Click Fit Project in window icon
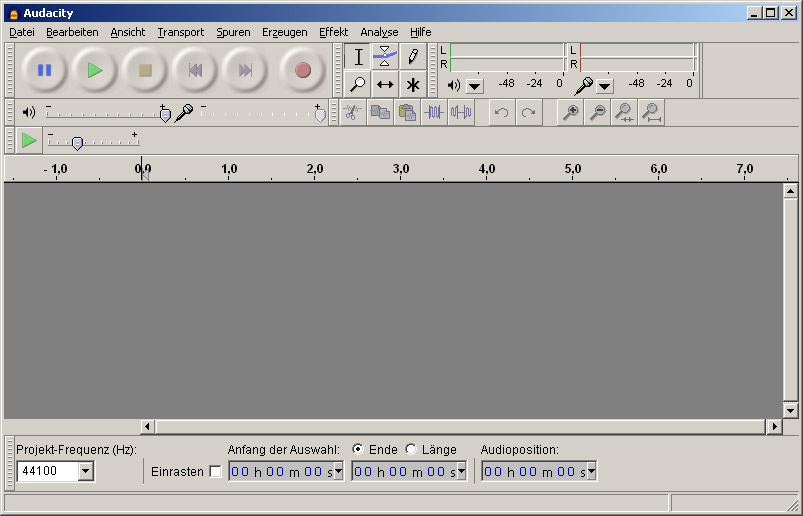Image resolution: width=803 pixels, height=516 pixels. [651, 112]
